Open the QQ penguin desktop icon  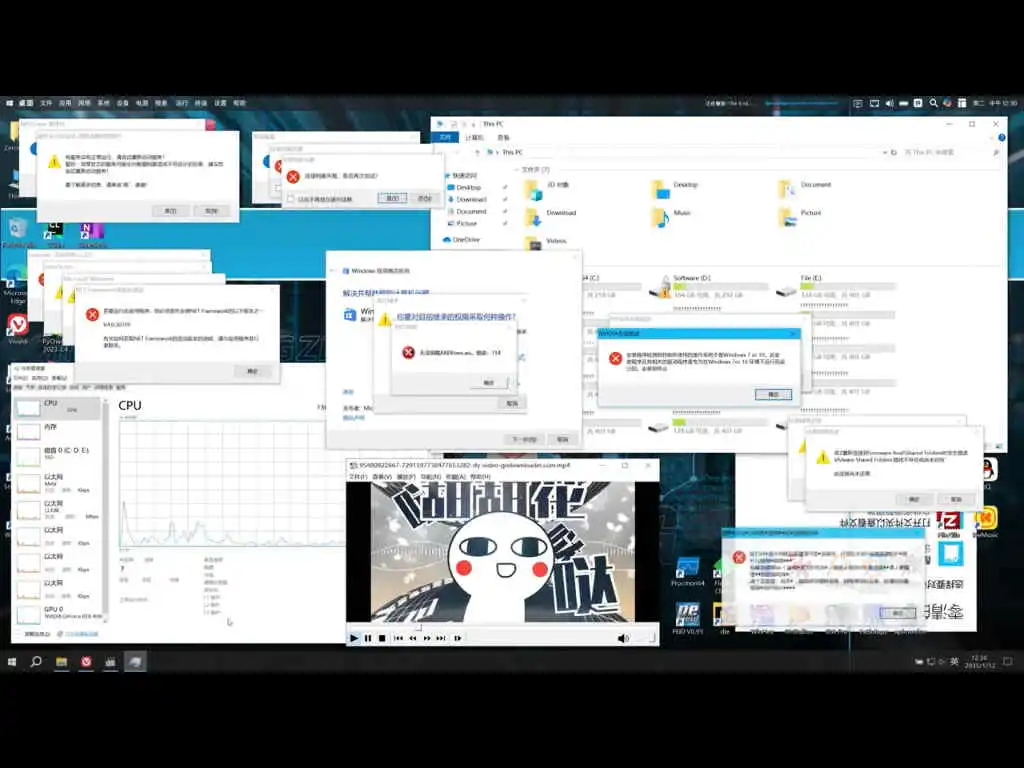tap(989, 473)
